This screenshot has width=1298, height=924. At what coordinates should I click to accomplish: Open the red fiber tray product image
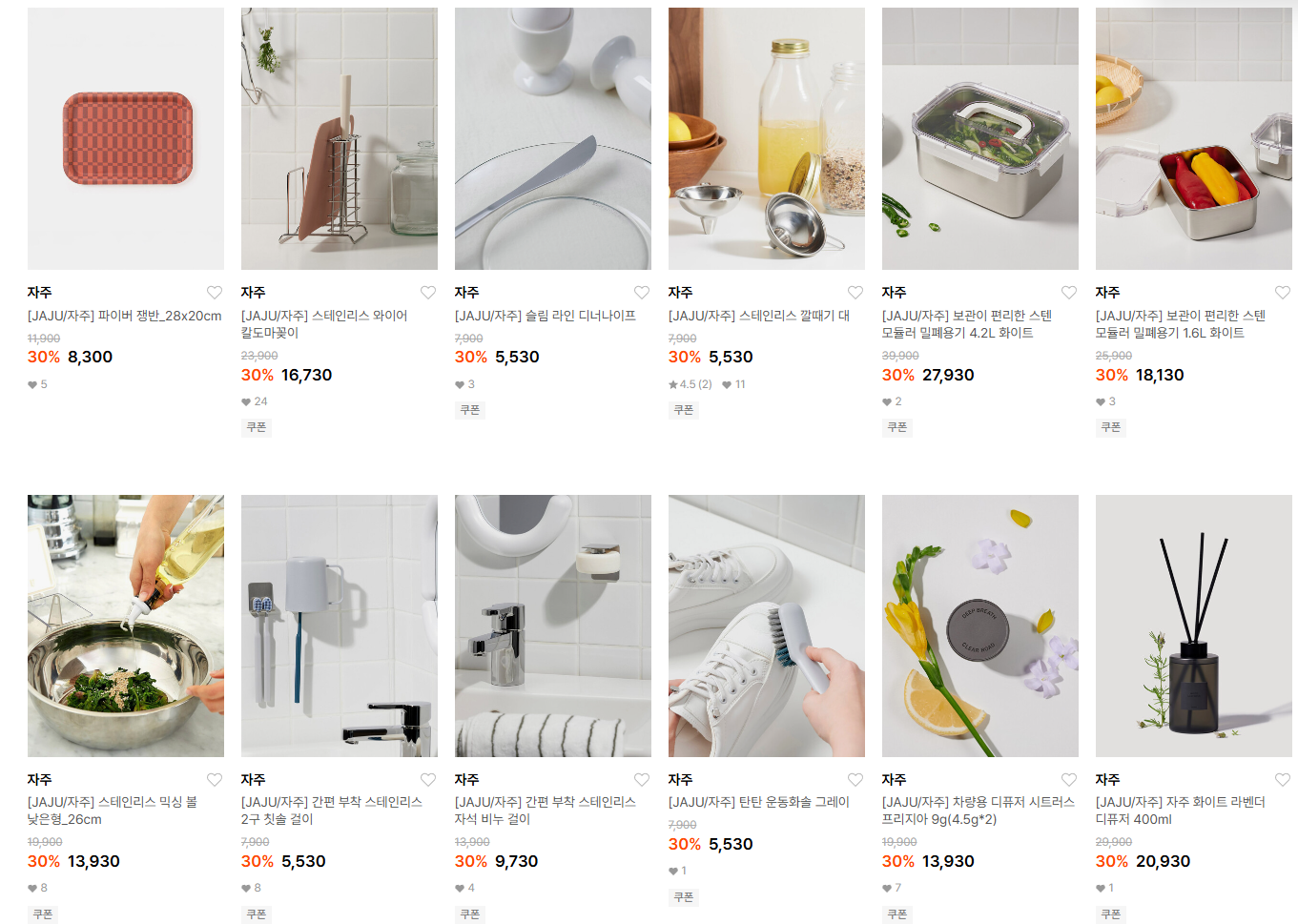tap(126, 138)
